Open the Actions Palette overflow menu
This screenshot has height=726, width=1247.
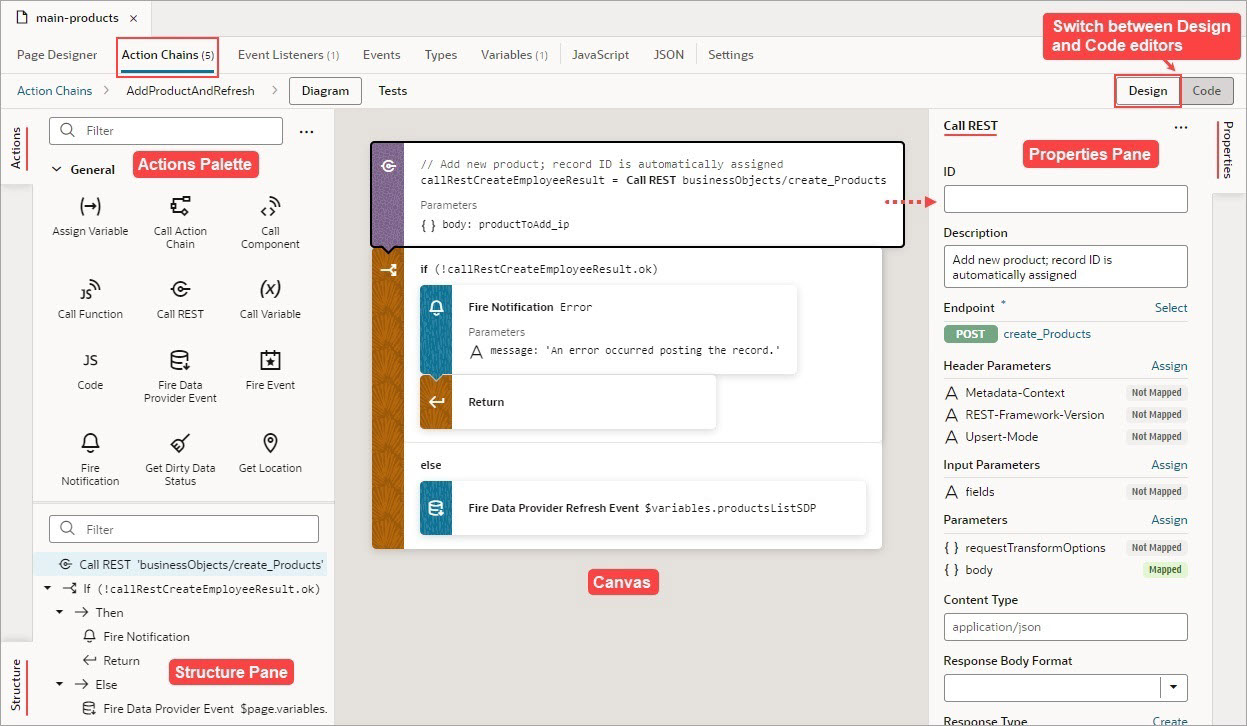[306, 131]
